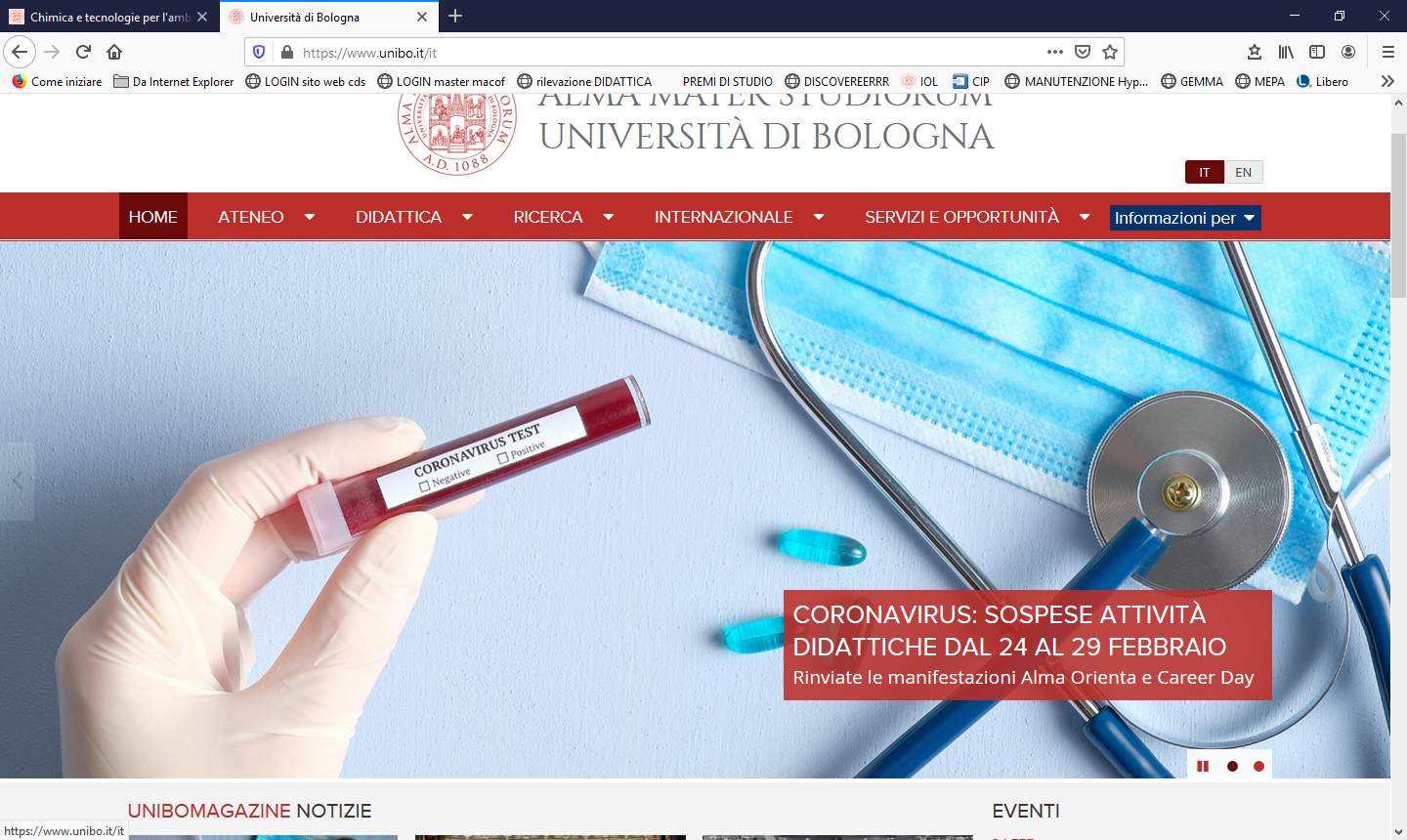This screenshot has height=840, width=1407.
Task: Expand the DIDATTICA dropdown arrow
Action: [x=467, y=217]
